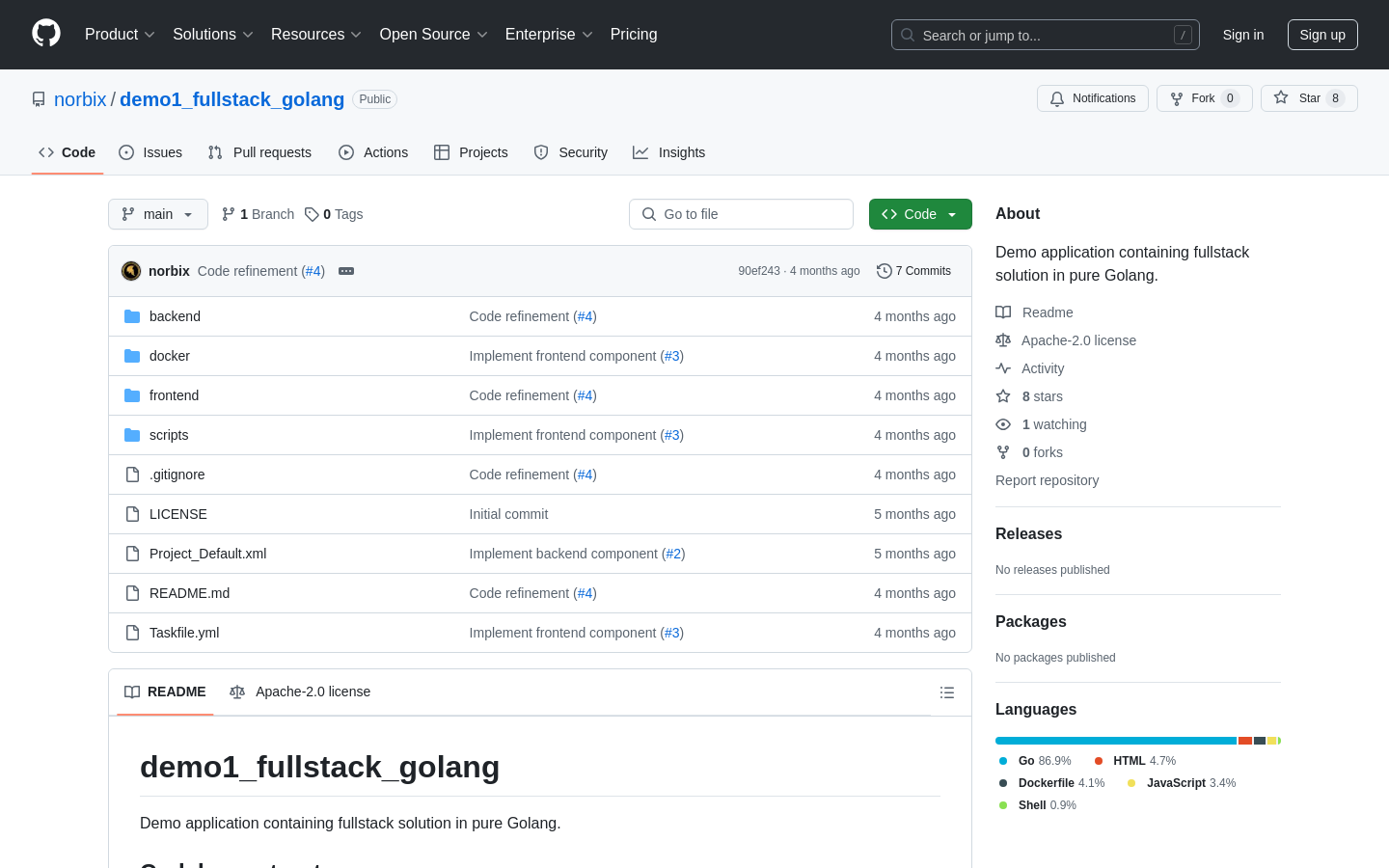1389x868 pixels.
Task: Switch to the Pull requests tab
Action: pyautogui.click(x=259, y=152)
